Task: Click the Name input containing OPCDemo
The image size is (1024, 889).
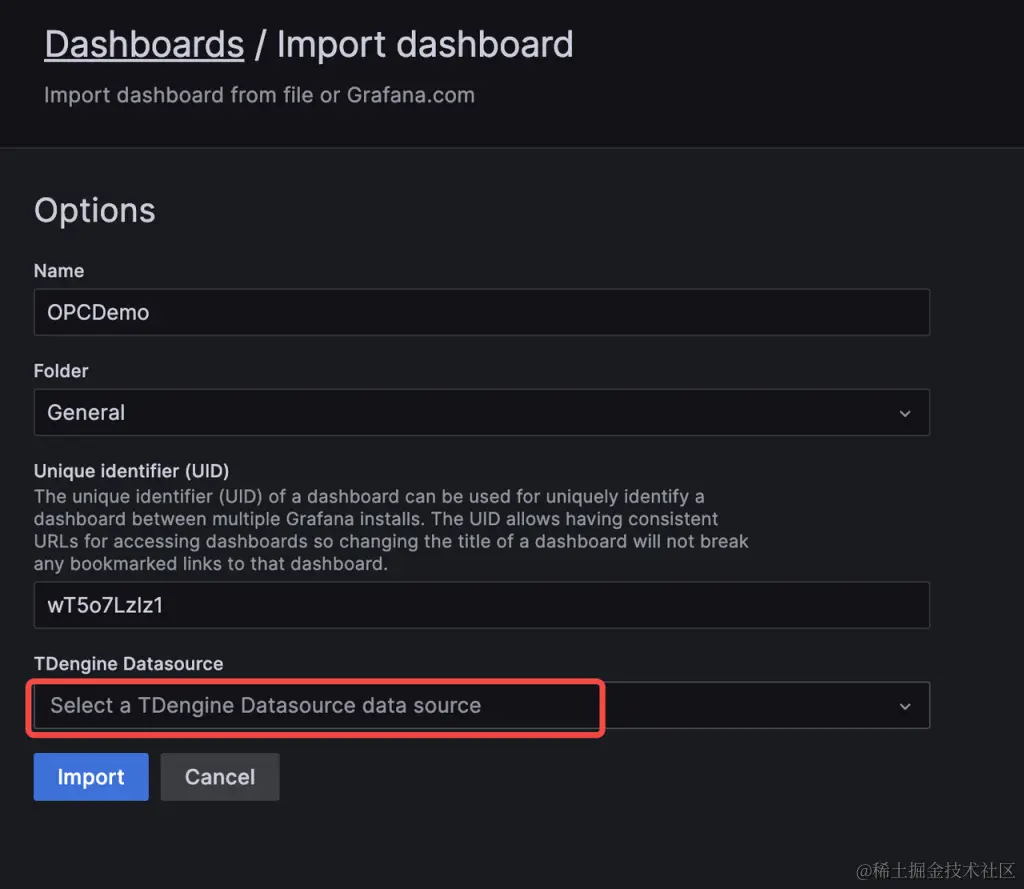Action: click(482, 312)
